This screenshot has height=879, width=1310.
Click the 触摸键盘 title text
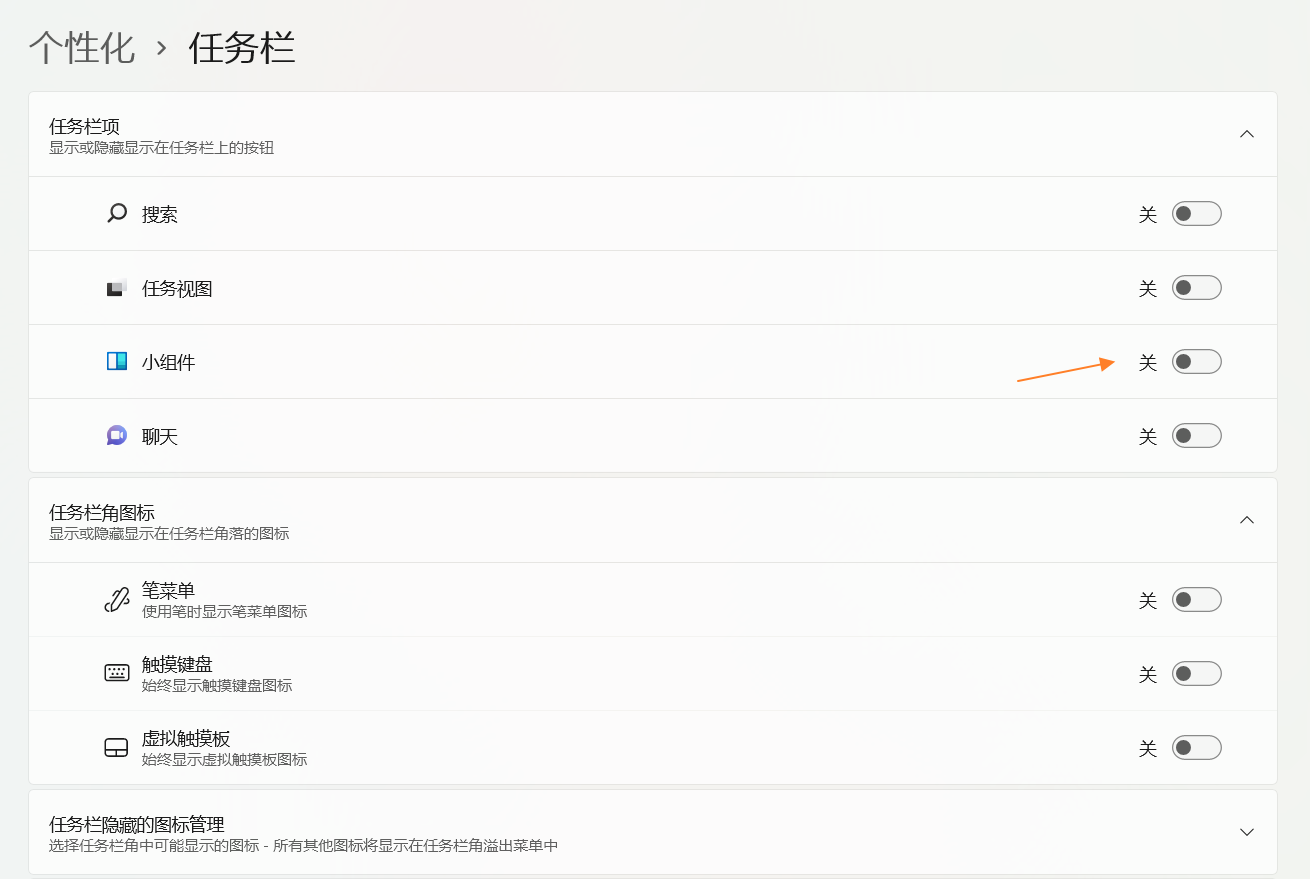tap(177, 665)
